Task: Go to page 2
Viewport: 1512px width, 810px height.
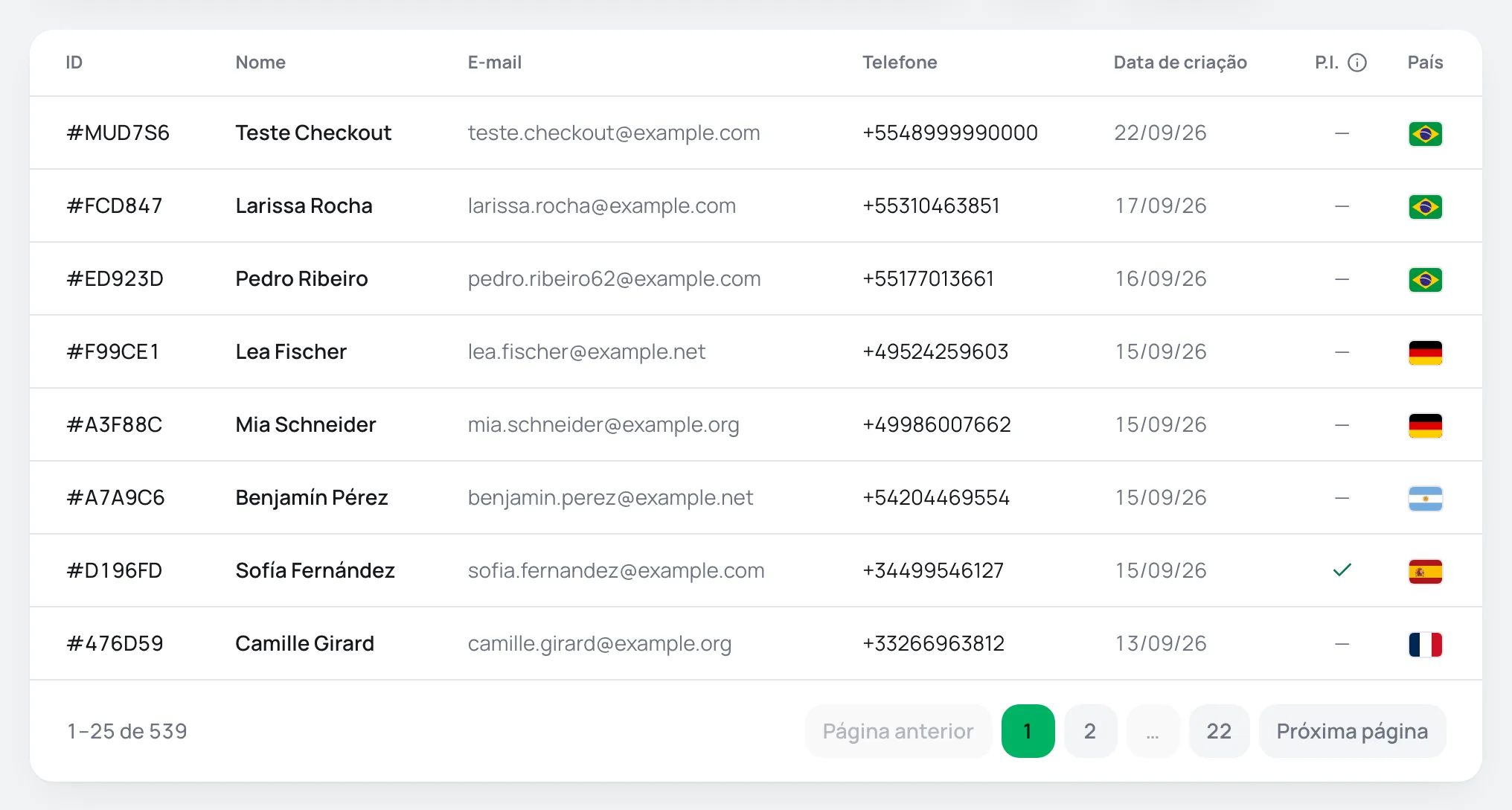Action: pos(1090,731)
